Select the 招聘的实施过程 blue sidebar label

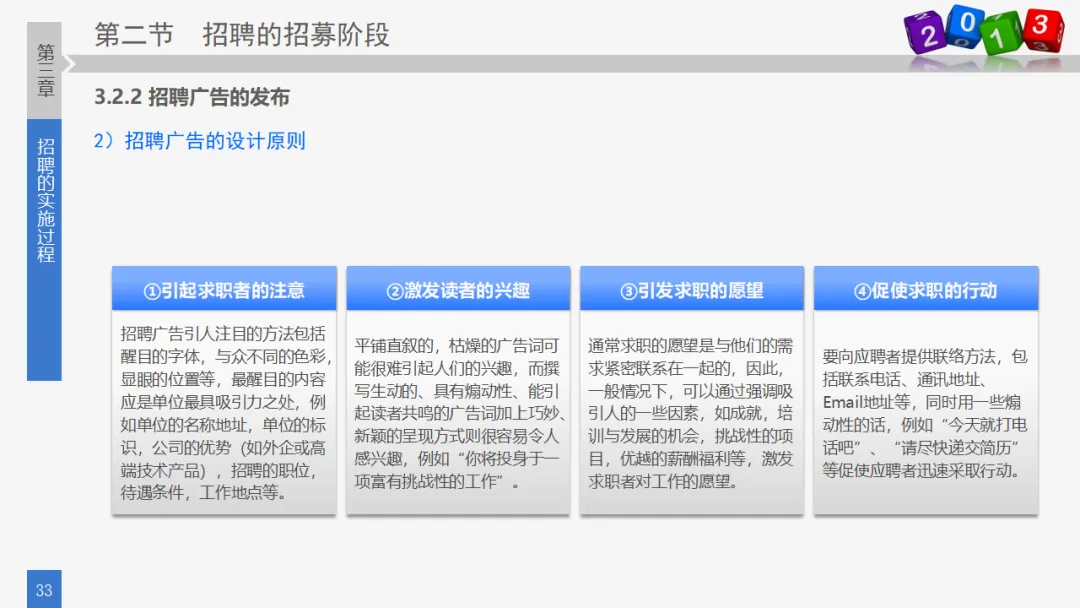pos(44,250)
